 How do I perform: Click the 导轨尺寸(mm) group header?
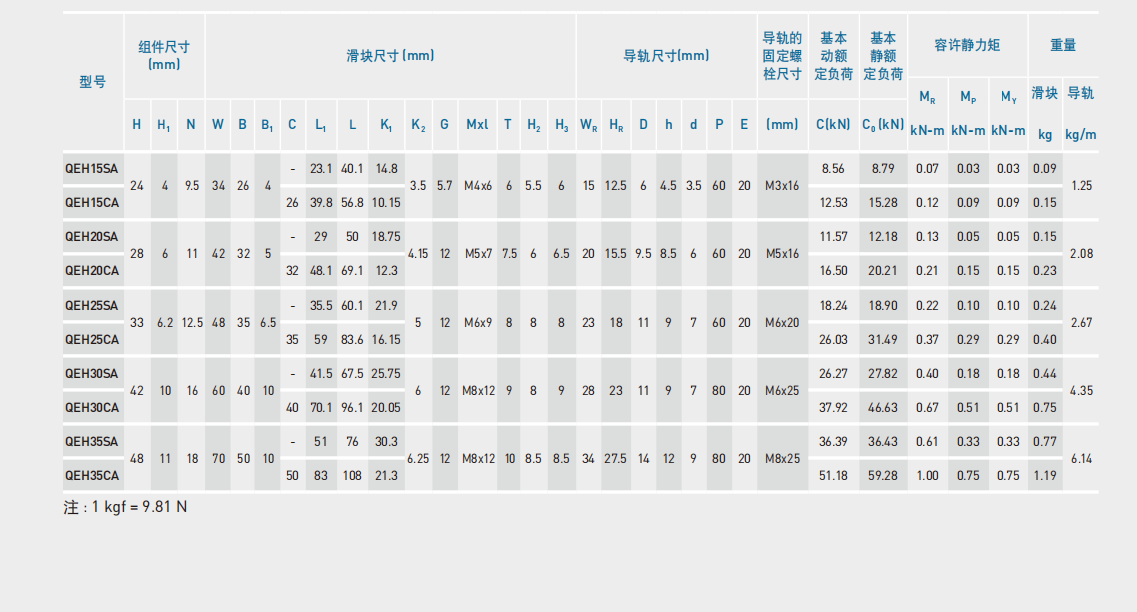click(x=666, y=56)
